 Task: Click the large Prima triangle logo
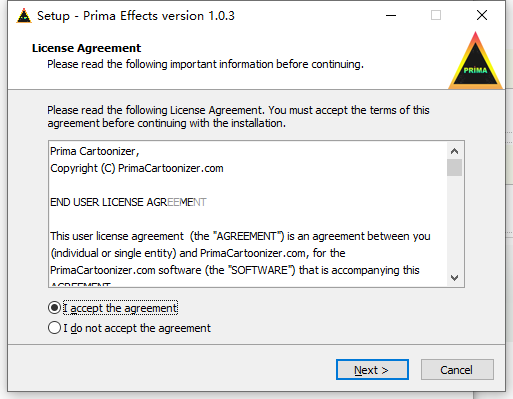click(475, 61)
